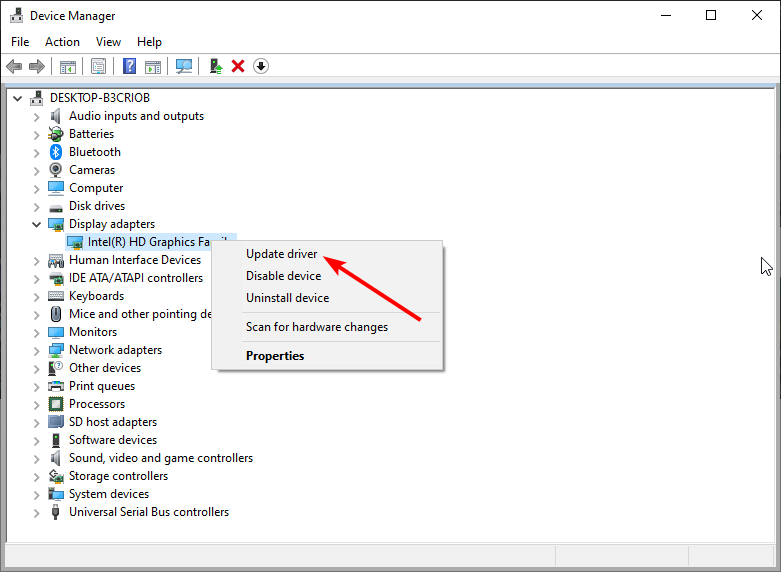Click the Forward arrow toolbar icon
This screenshot has width=781, height=572.
[x=37, y=66]
